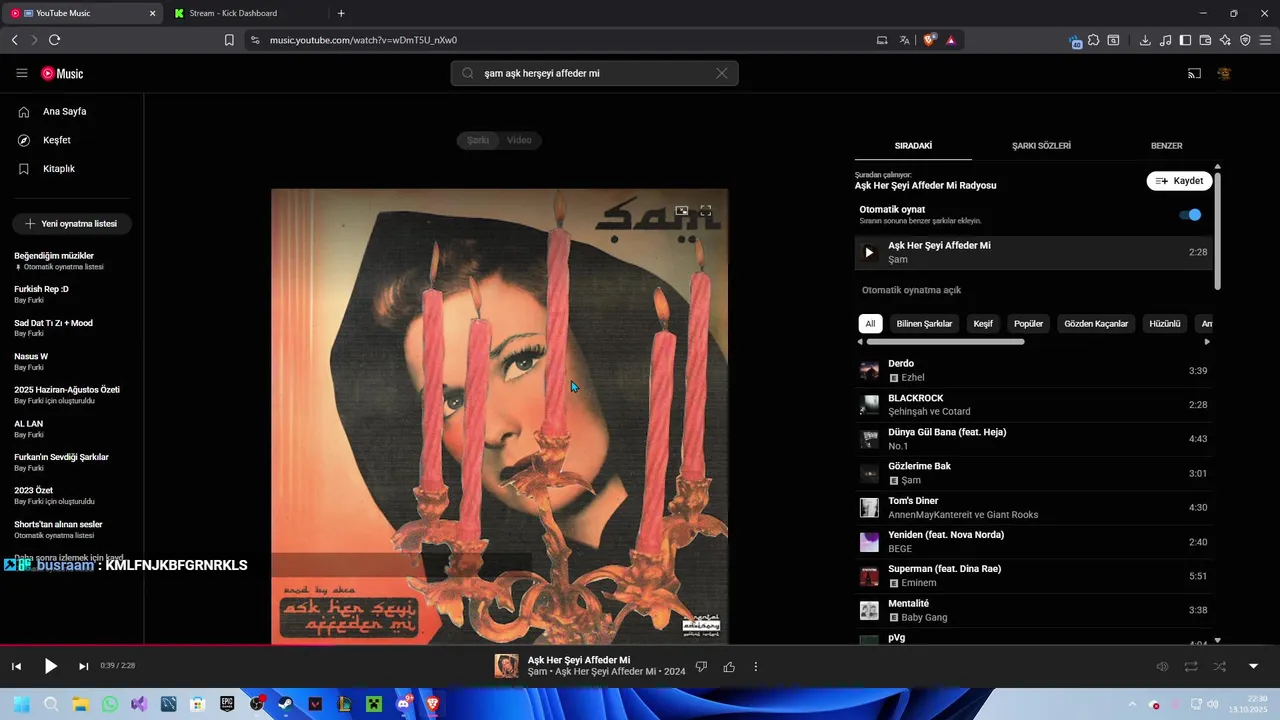This screenshot has width=1280, height=720.
Task: Reload the page in browser toolbar
Action: [54, 40]
